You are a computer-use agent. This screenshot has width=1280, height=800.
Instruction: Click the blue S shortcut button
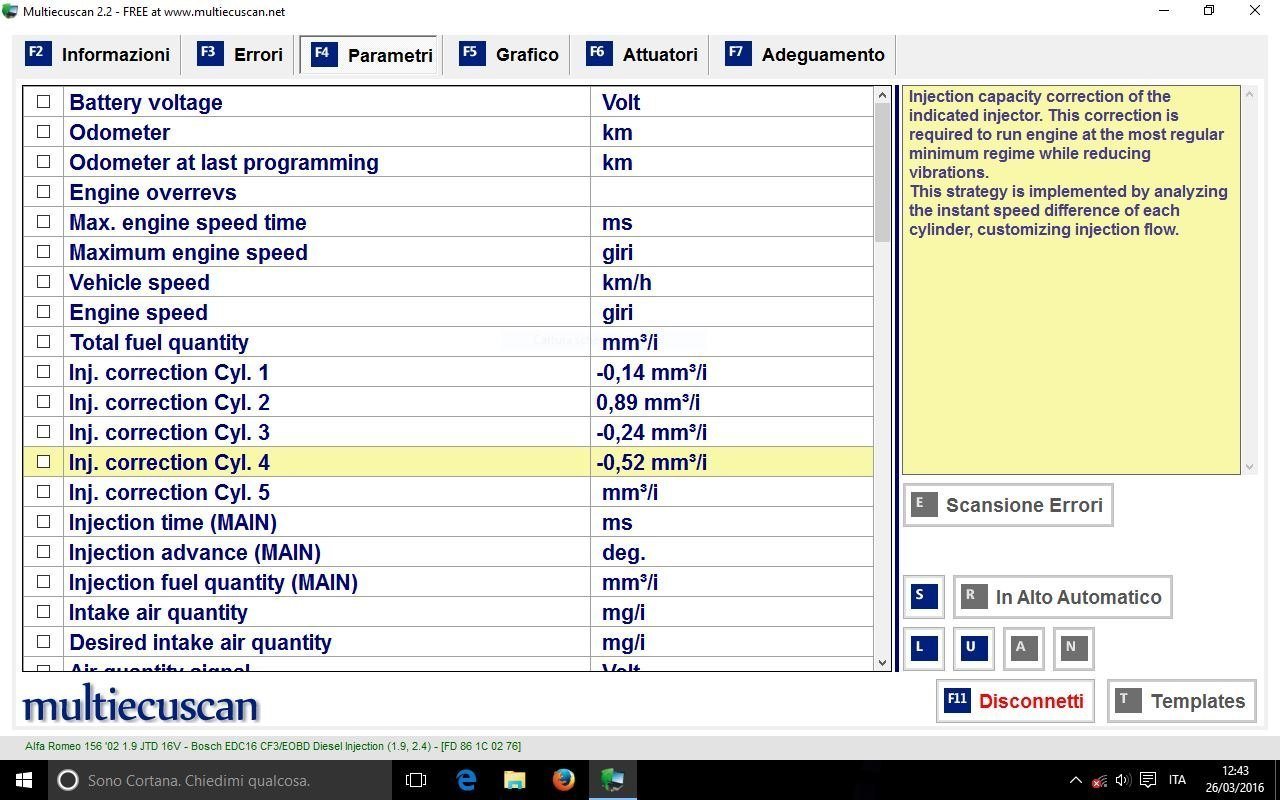922,596
